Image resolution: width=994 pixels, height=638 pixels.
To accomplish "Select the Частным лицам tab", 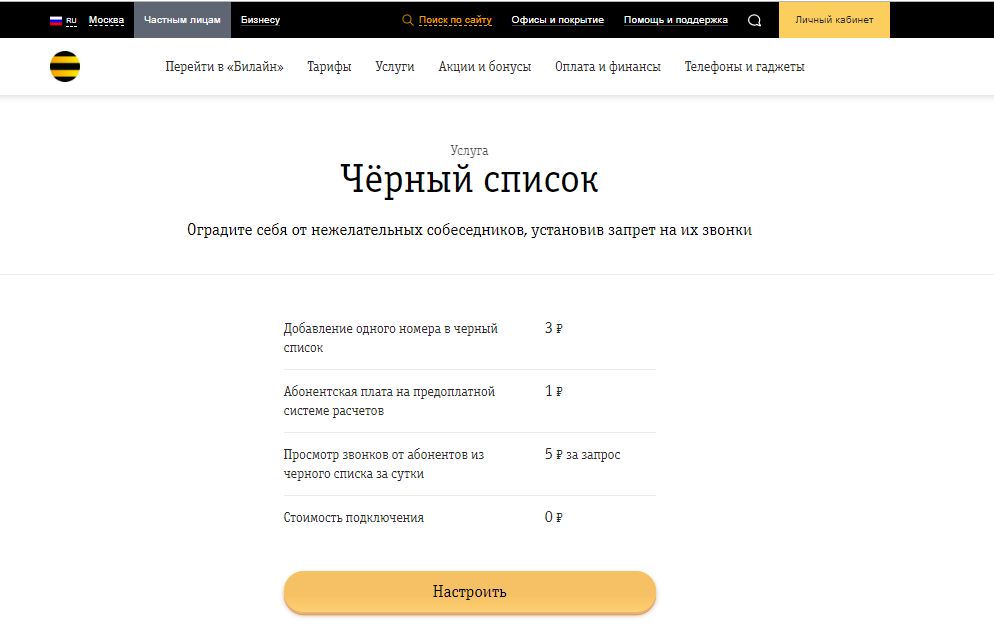I will coord(183,20).
